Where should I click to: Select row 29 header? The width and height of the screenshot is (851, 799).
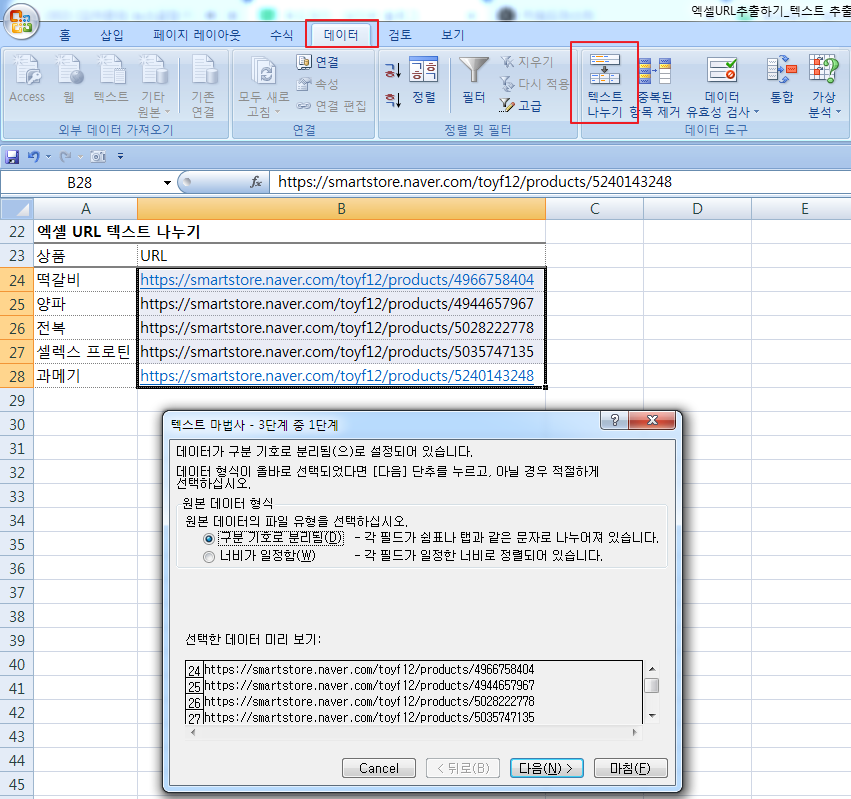17,401
